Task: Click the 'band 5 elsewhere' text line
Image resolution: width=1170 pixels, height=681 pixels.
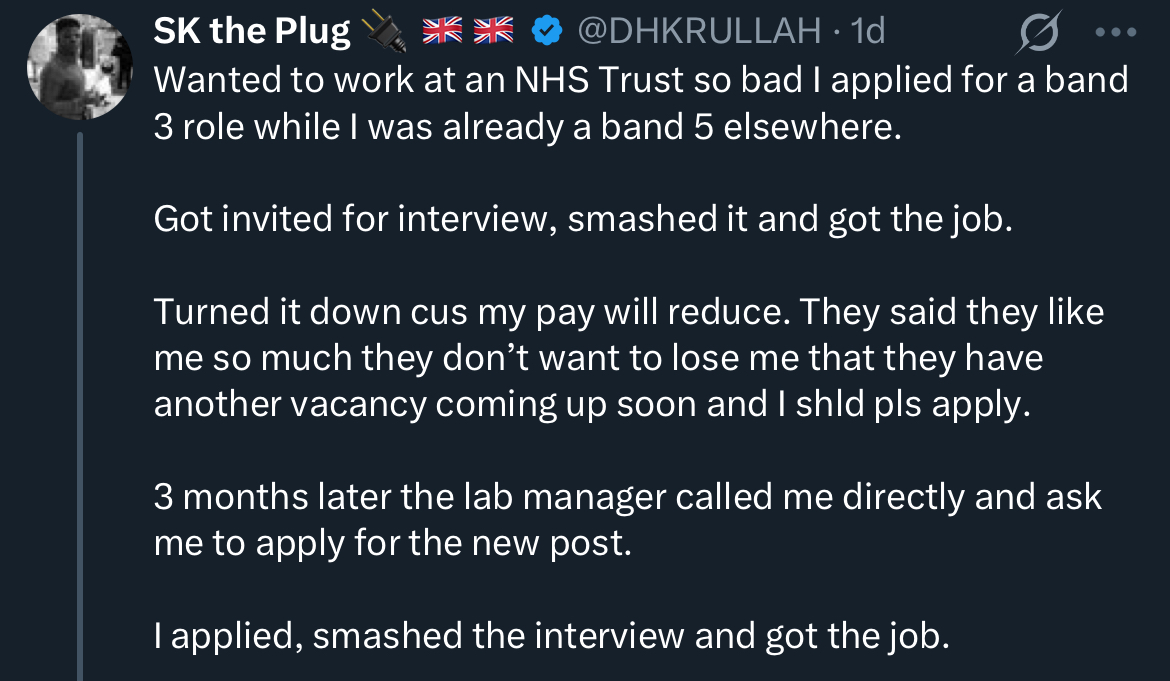Action: tap(528, 127)
